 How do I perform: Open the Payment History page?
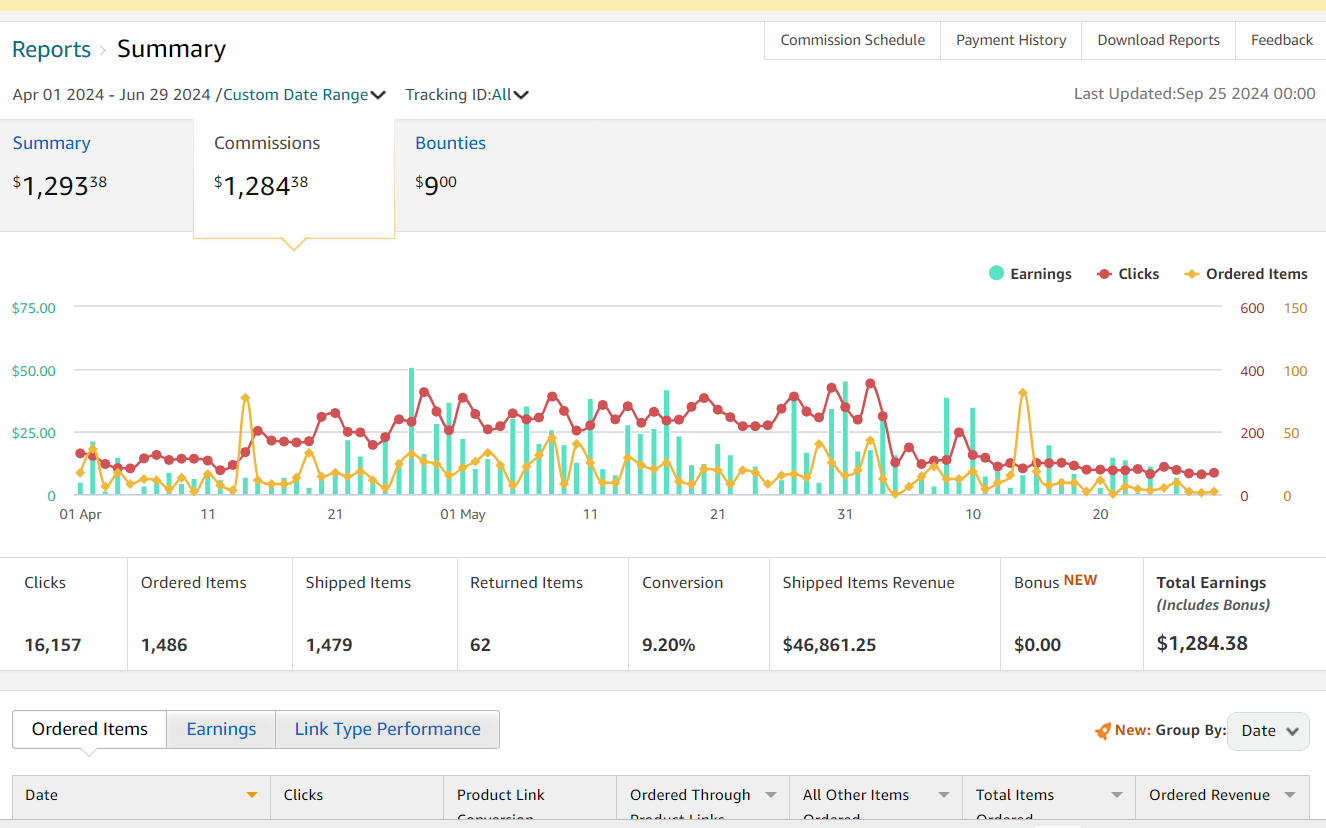pos(1011,40)
